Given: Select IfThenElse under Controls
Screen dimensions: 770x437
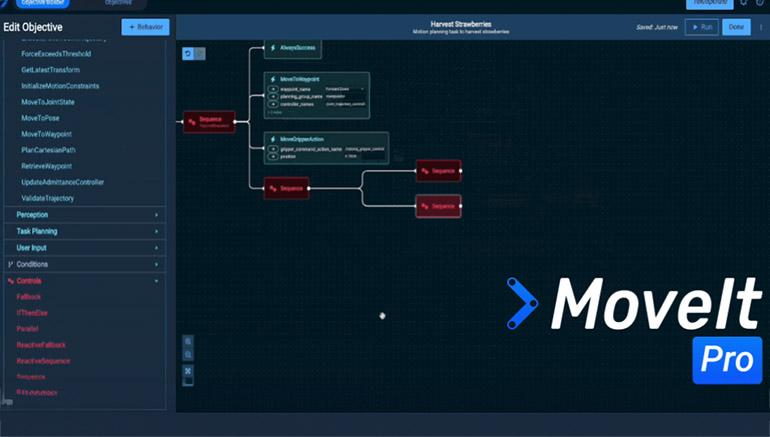Looking at the screenshot, I should [x=32, y=313].
